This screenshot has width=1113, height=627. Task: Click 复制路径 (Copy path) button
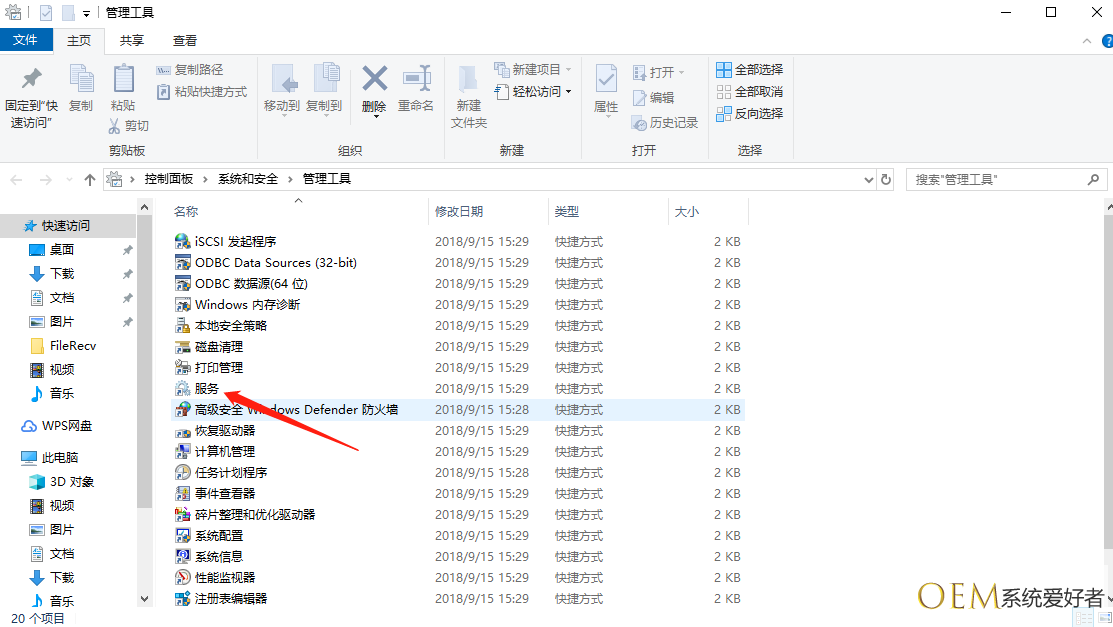click(190, 70)
